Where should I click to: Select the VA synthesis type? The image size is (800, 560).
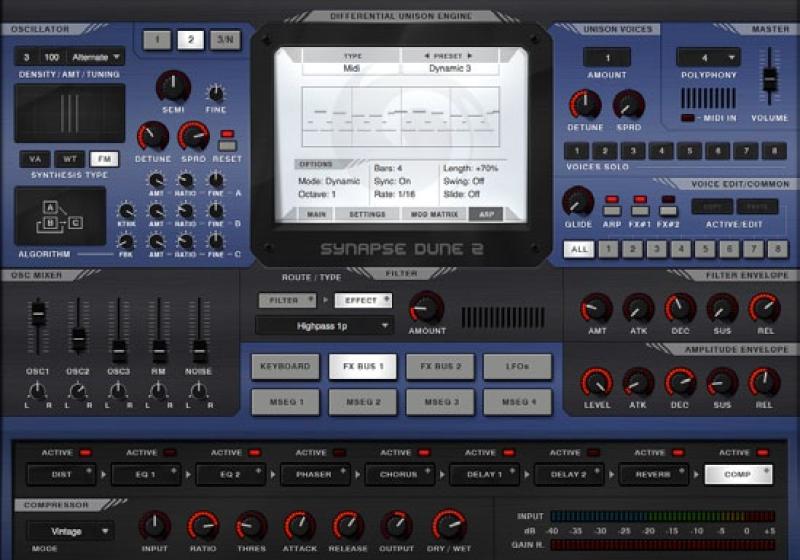(35, 159)
